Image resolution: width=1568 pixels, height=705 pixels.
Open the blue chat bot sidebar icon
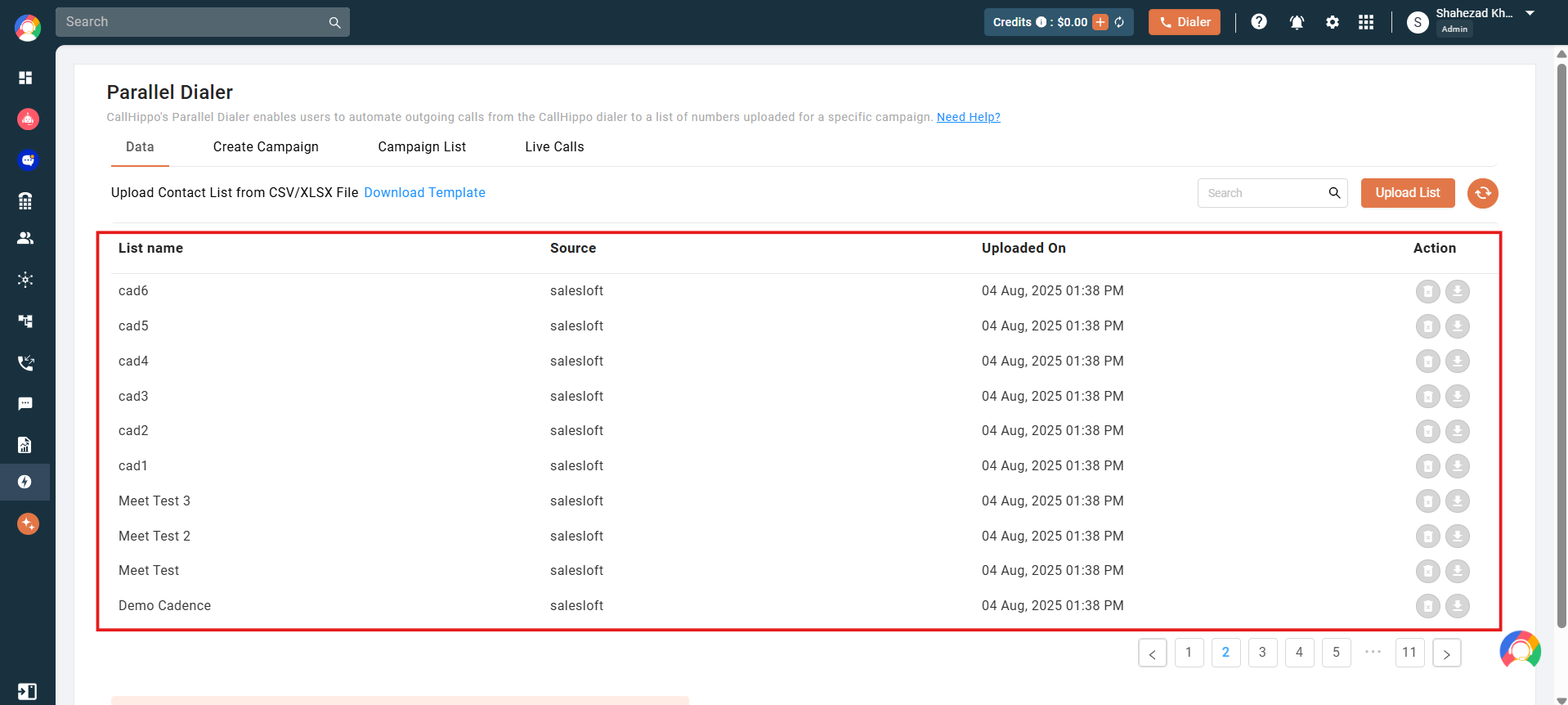click(x=28, y=160)
